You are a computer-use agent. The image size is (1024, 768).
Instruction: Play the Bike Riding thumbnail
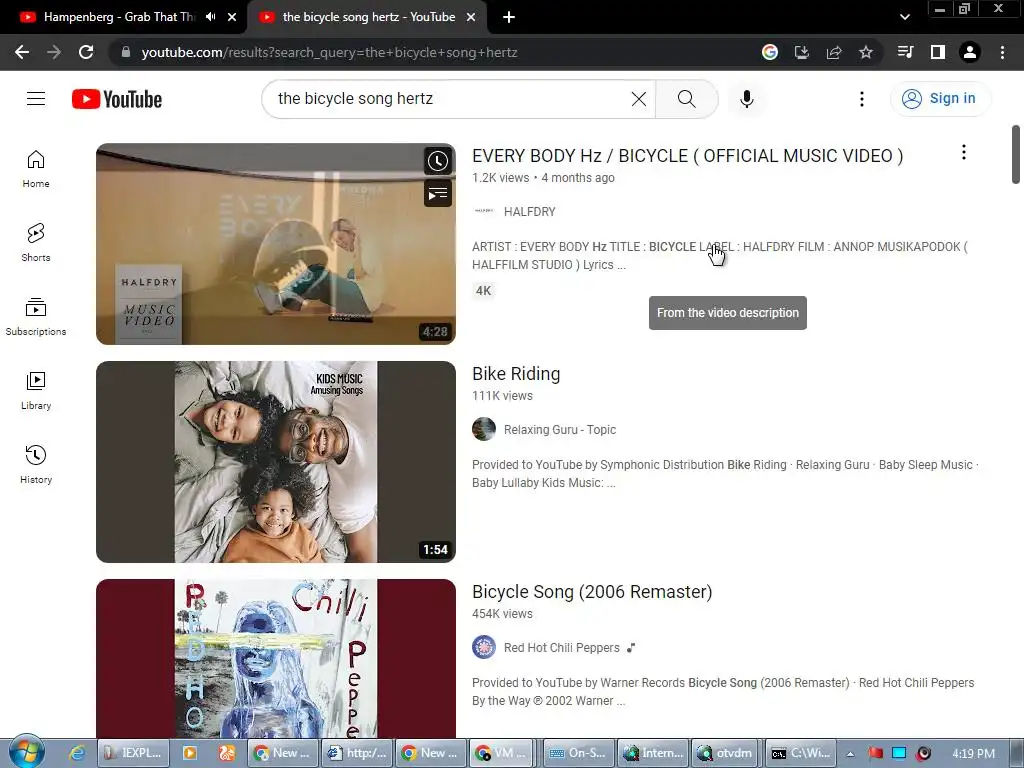pos(276,462)
